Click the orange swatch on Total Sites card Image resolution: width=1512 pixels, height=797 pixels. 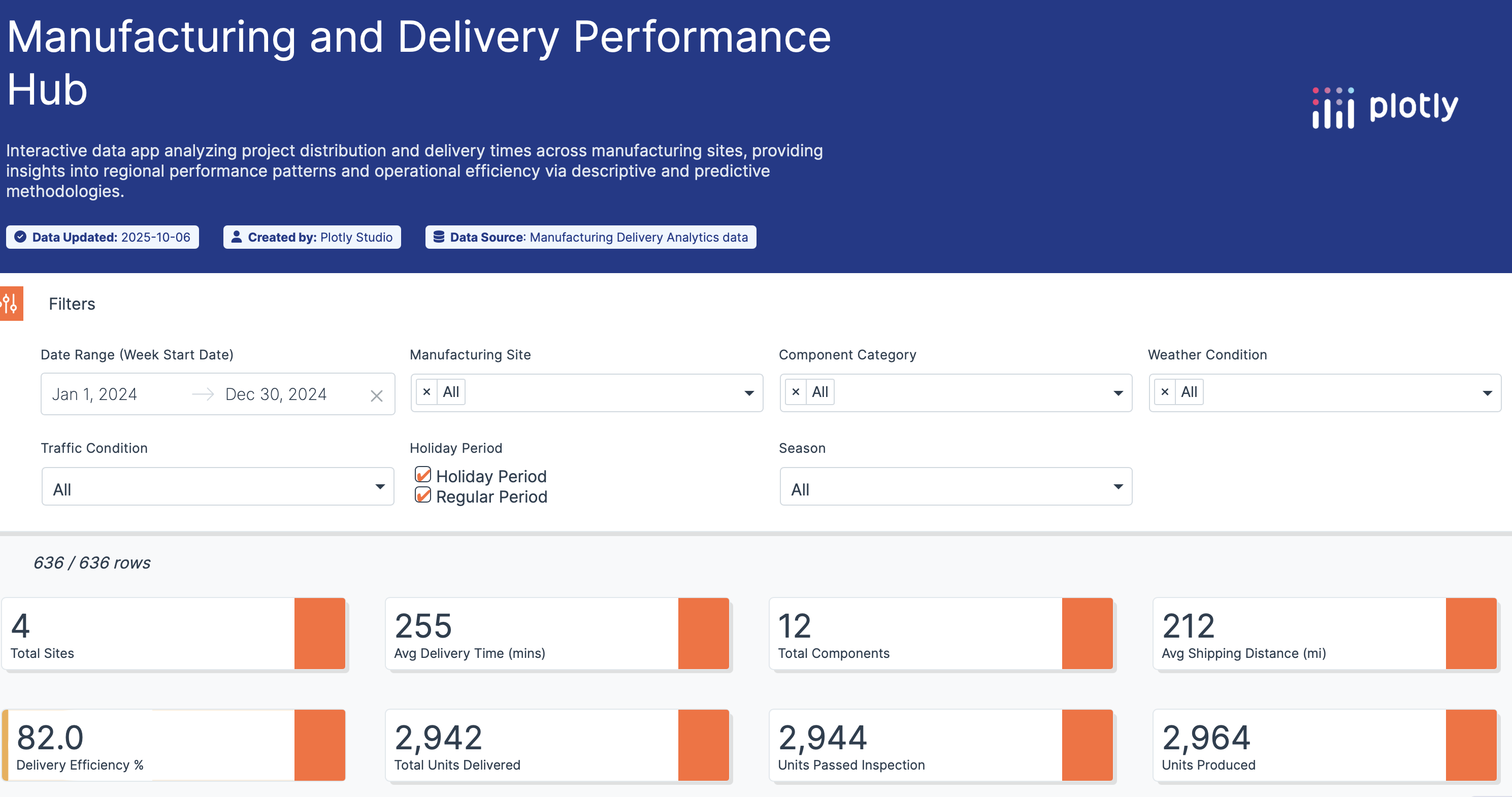click(x=319, y=633)
